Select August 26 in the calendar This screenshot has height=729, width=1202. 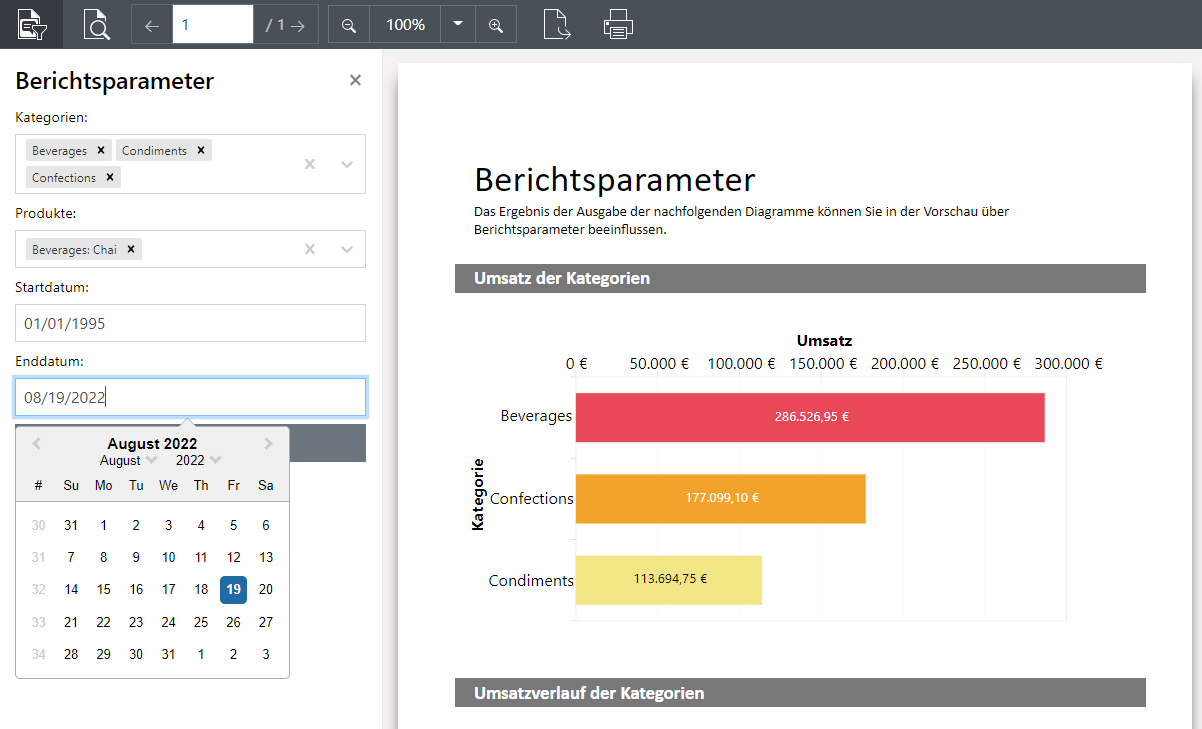point(233,622)
